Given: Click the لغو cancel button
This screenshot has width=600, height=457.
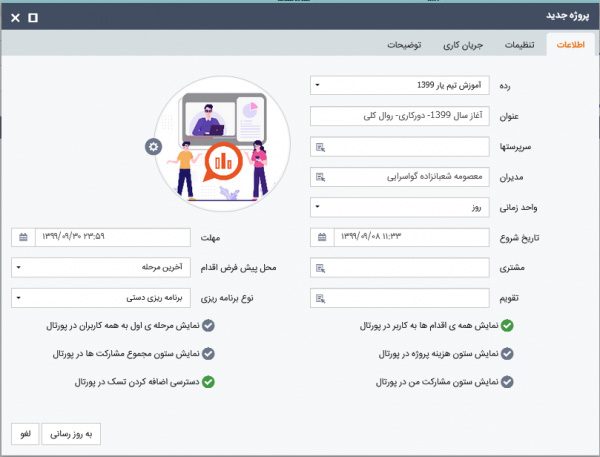Looking at the screenshot, I should 25,434.
